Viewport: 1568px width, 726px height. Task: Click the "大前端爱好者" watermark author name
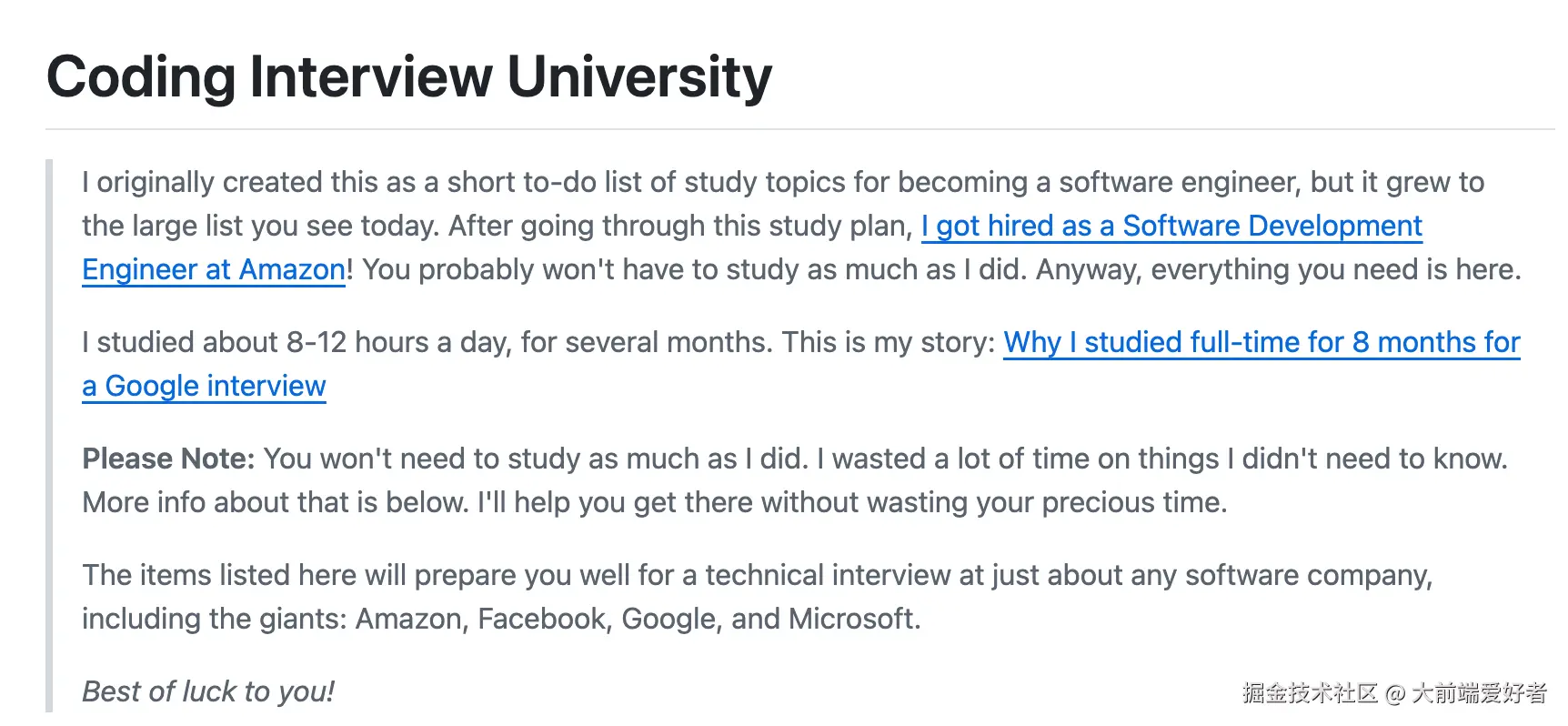point(1479,693)
